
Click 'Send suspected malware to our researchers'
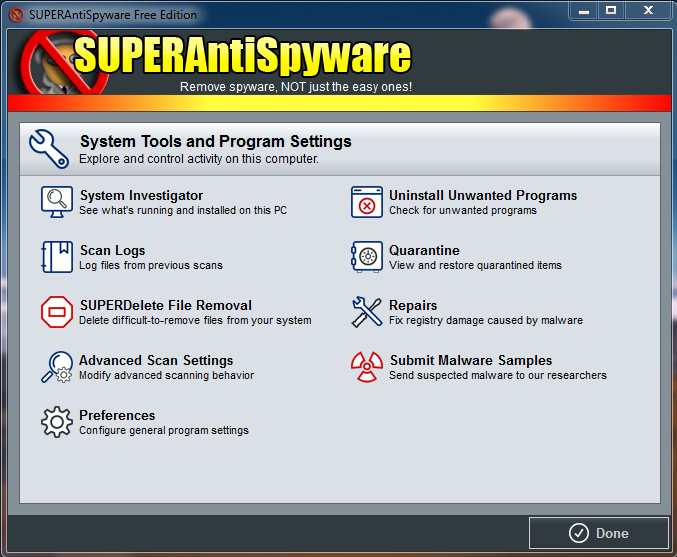497,375
